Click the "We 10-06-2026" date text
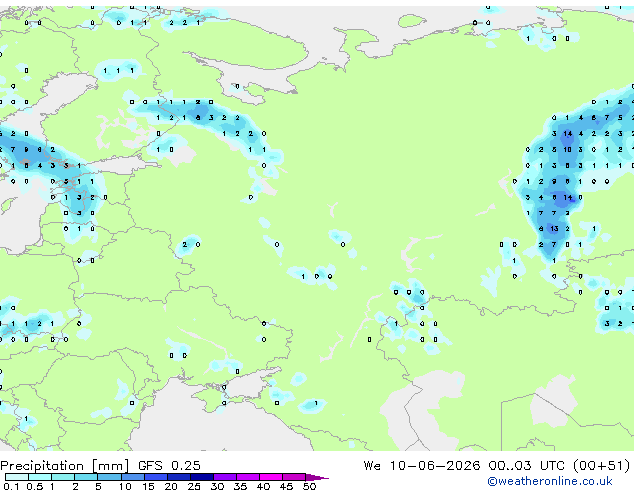Image resolution: width=634 pixels, height=490 pixels. point(422,466)
